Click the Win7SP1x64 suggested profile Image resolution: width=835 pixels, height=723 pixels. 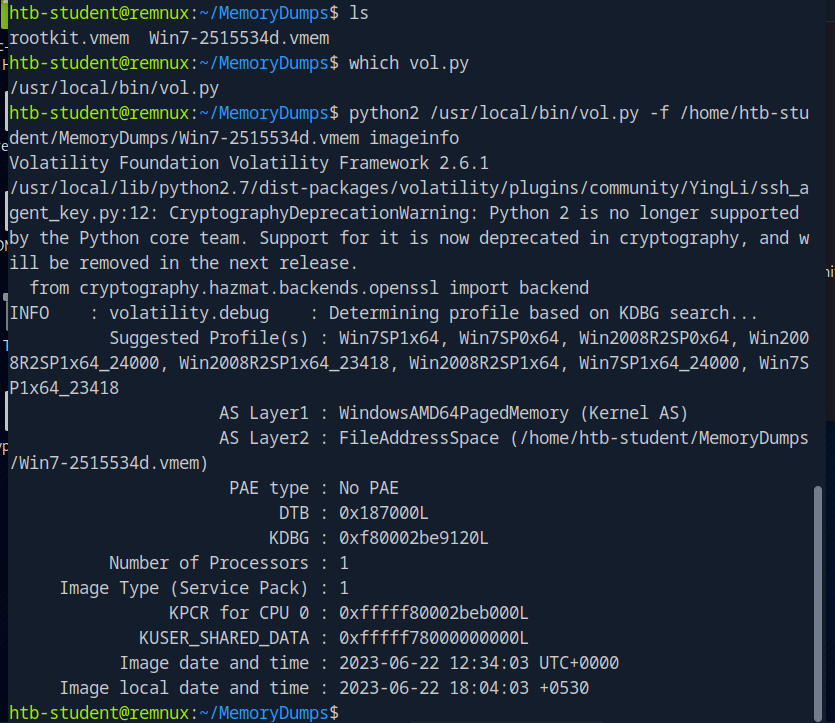(389, 338)
